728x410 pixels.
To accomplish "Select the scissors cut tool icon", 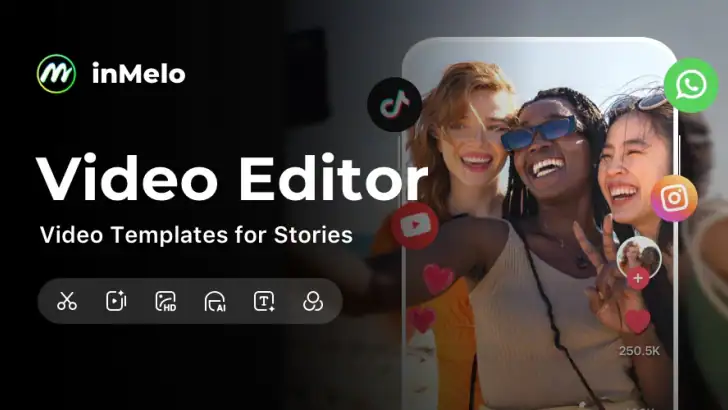I will point(67,301).
